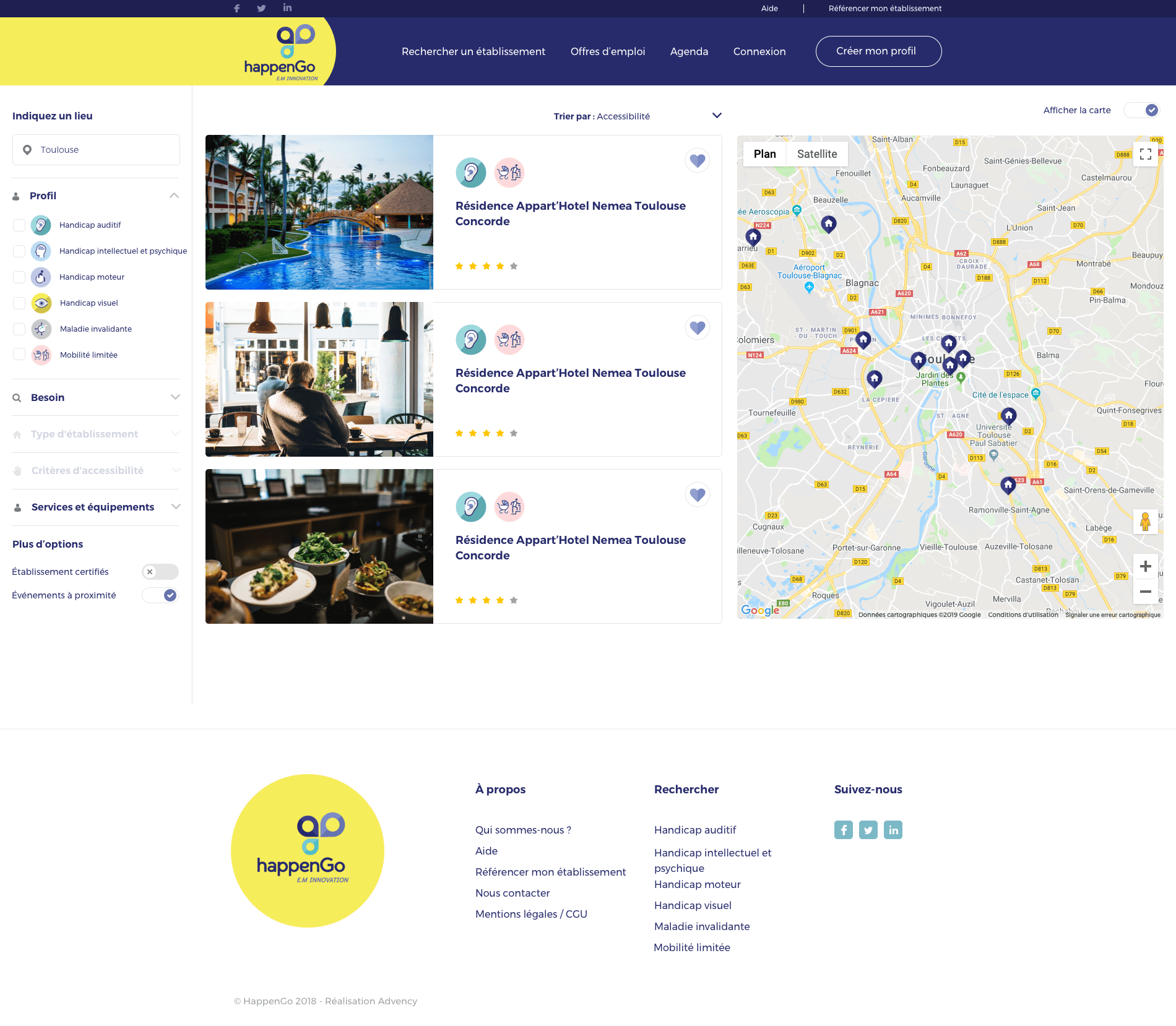Click Handicap auditif ear icon in Profil filter
Screen dimensions: 1176x1026
point(41,225)
